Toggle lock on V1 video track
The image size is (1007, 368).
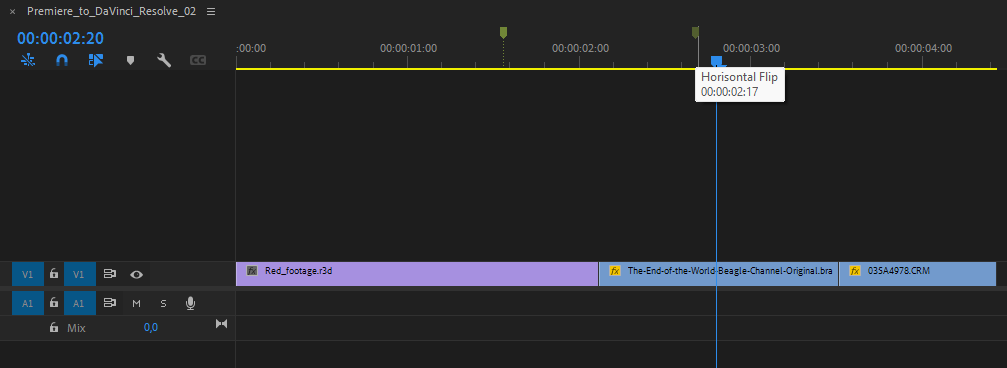pos(54,274)
